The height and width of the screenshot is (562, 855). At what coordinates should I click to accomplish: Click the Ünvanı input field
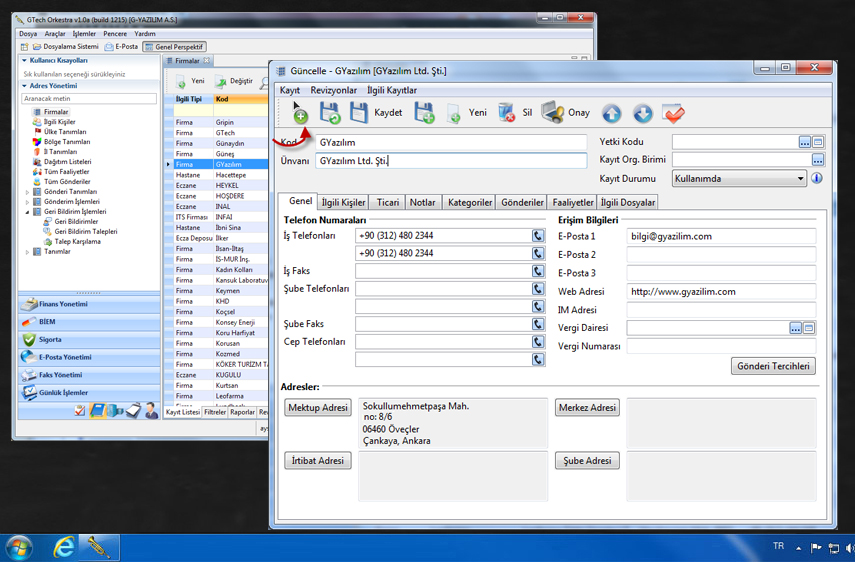click(x=451, y=161)
